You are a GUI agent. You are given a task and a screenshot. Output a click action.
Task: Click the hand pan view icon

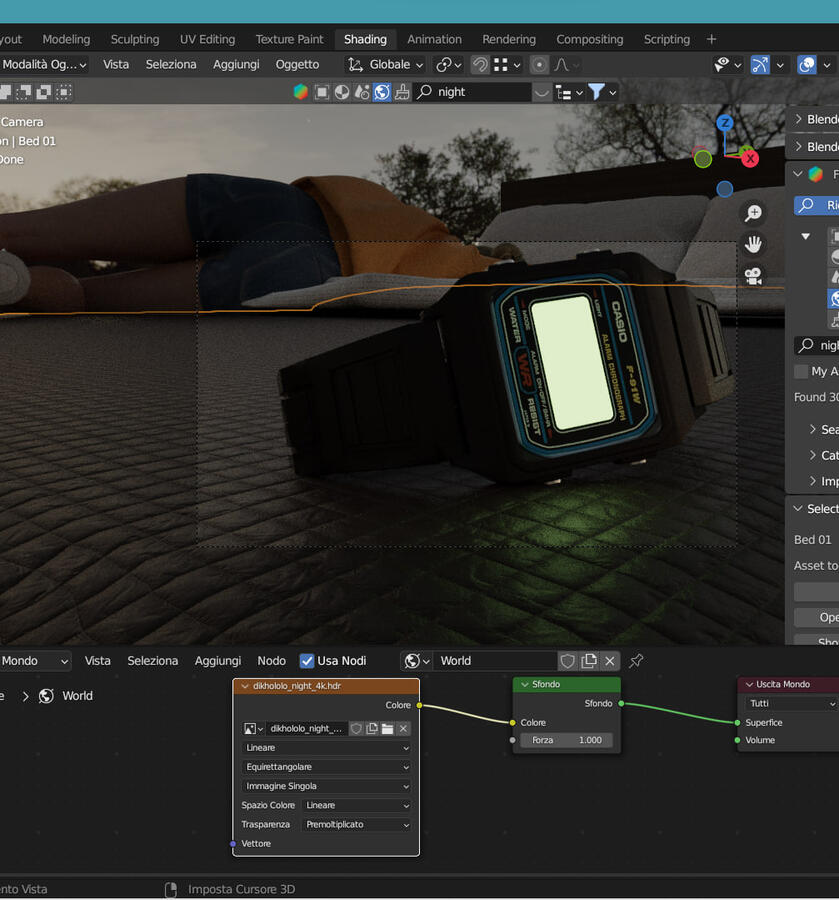pos(754,244)
